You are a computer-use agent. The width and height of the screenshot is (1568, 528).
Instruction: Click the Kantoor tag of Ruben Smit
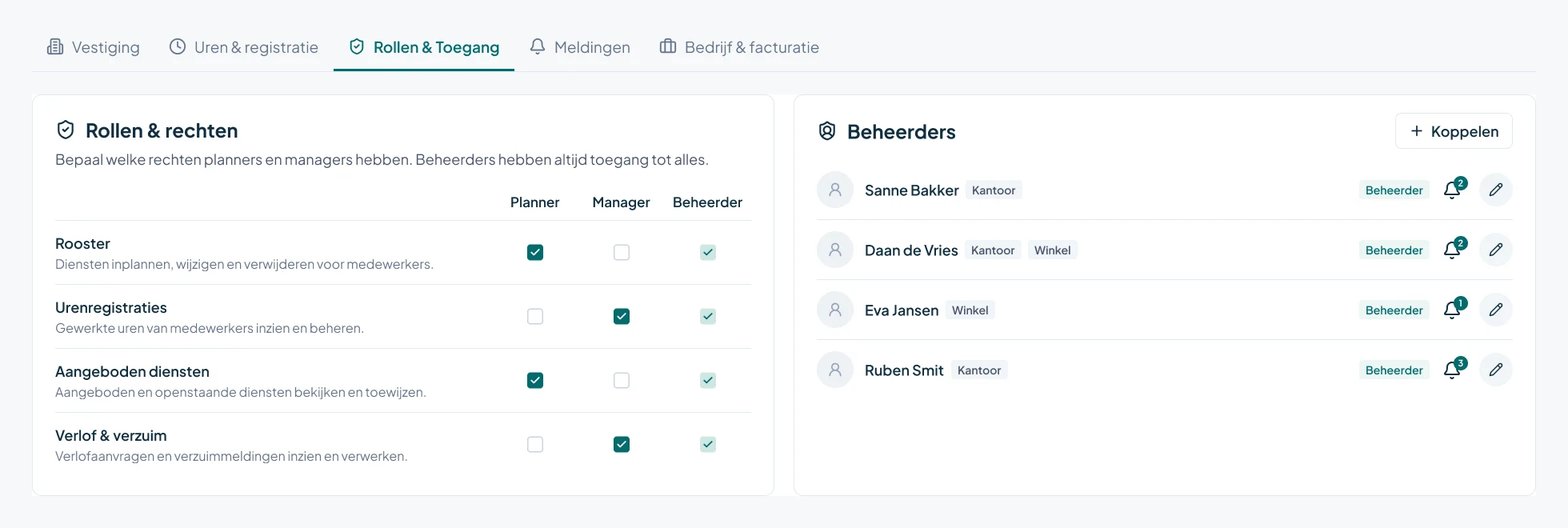tap(979, 370)
